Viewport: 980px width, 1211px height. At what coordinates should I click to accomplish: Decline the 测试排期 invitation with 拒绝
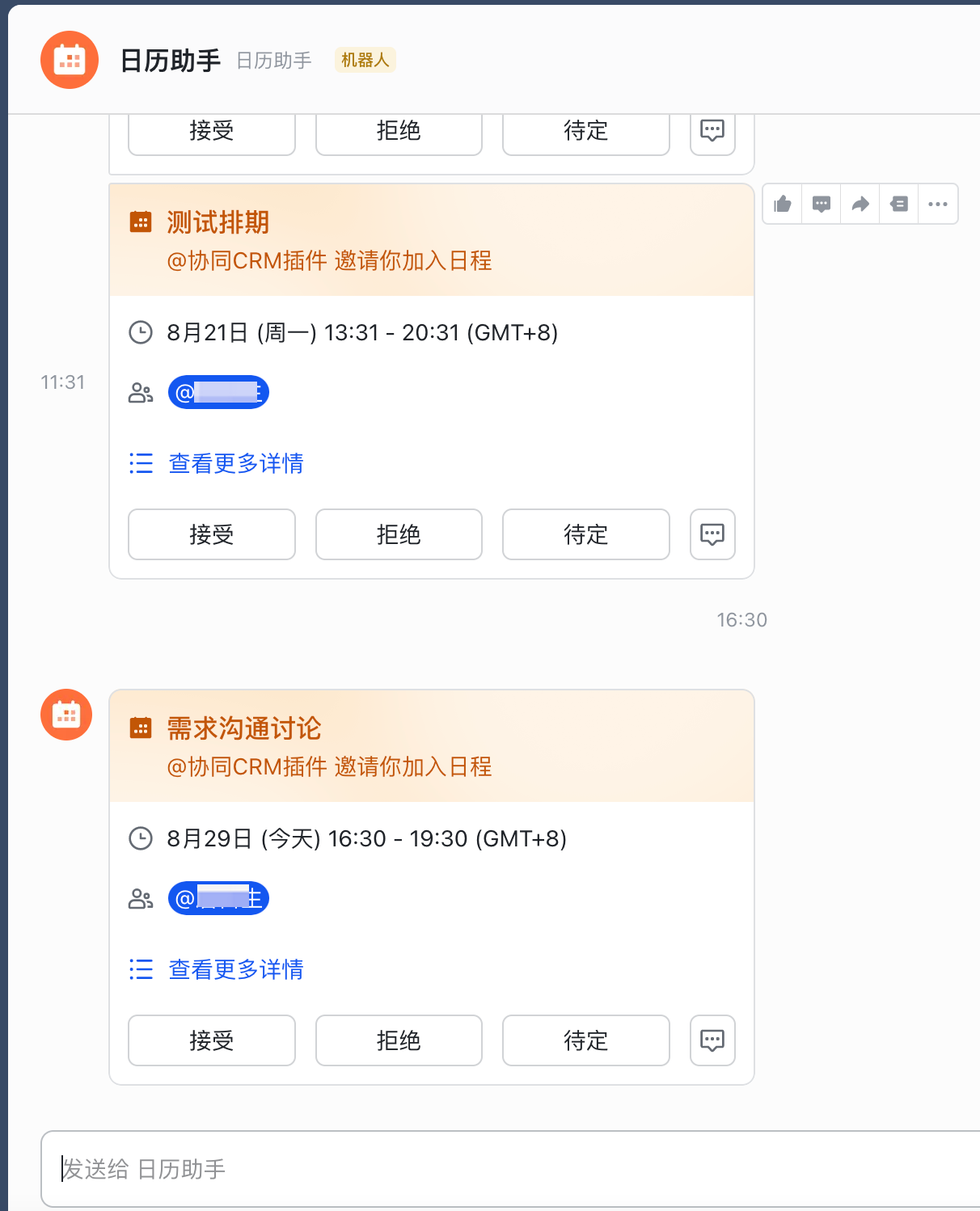[x=399, y=534]
